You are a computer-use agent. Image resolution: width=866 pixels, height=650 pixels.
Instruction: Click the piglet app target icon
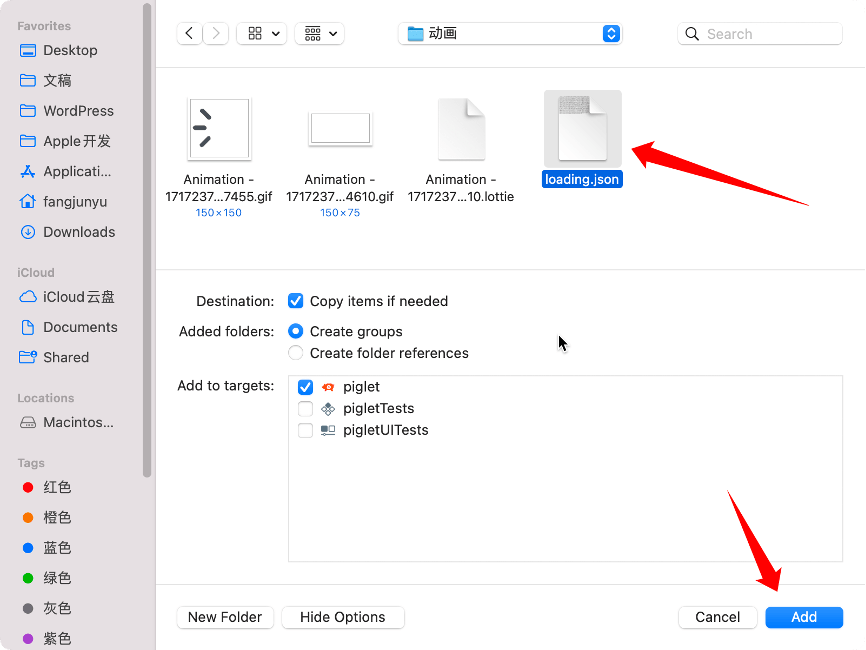tap(328, 387)
